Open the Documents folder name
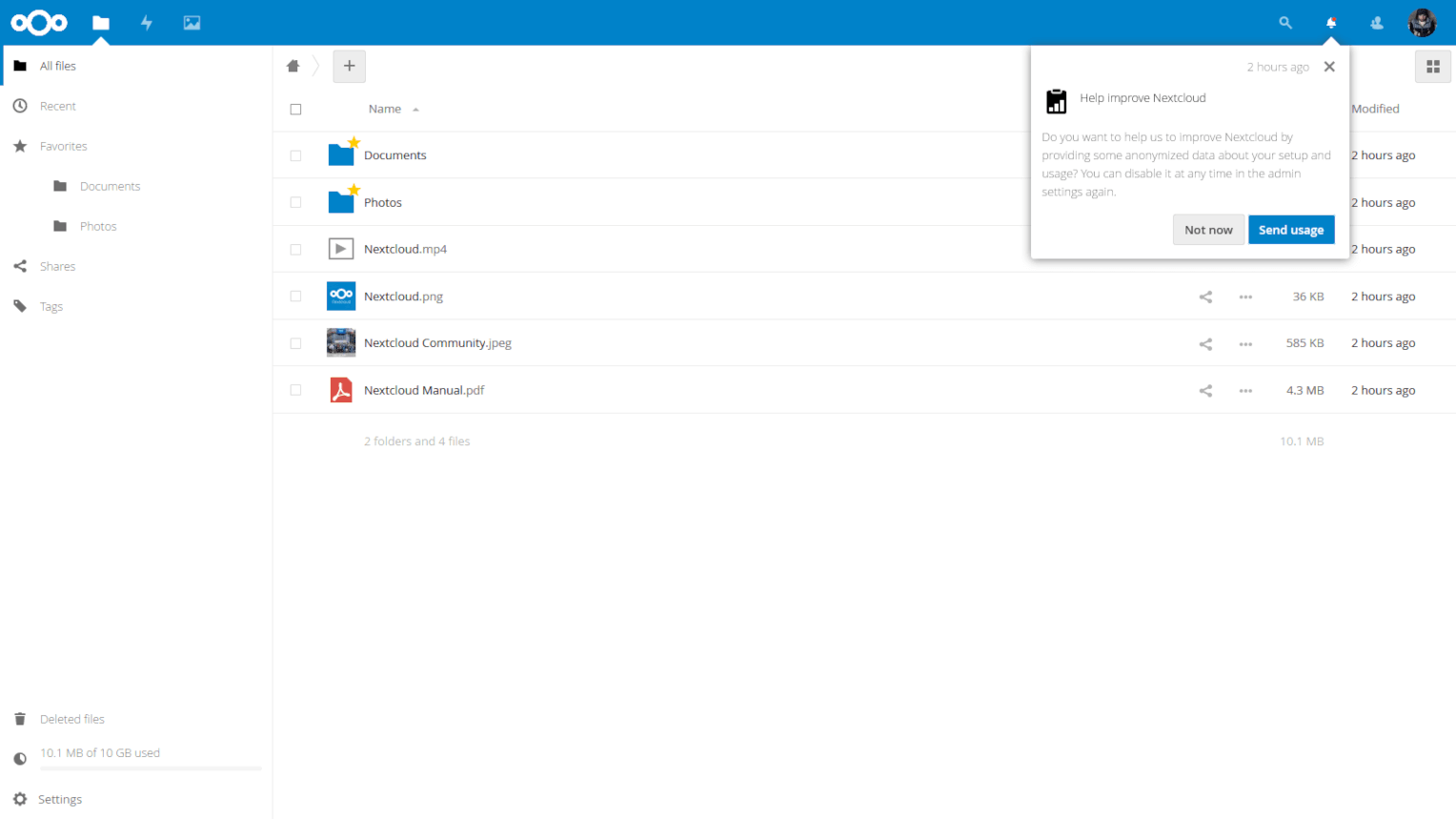Screen dimensions: 1456x819 (395, 155)
